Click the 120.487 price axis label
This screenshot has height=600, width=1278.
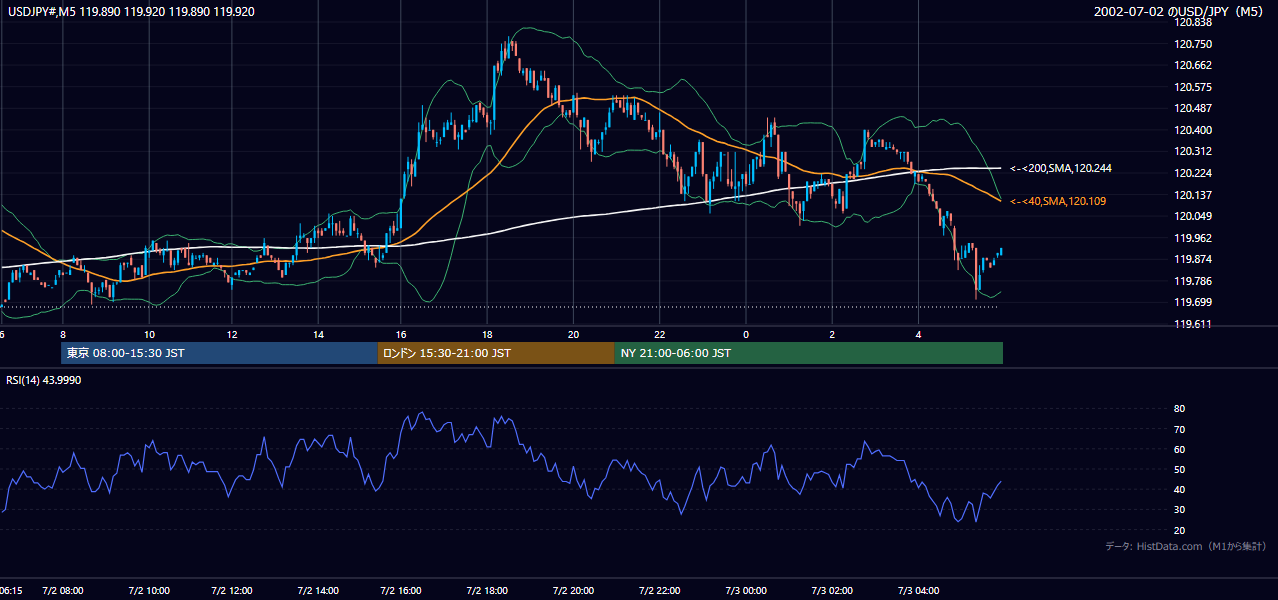(x=1194, y=108)
